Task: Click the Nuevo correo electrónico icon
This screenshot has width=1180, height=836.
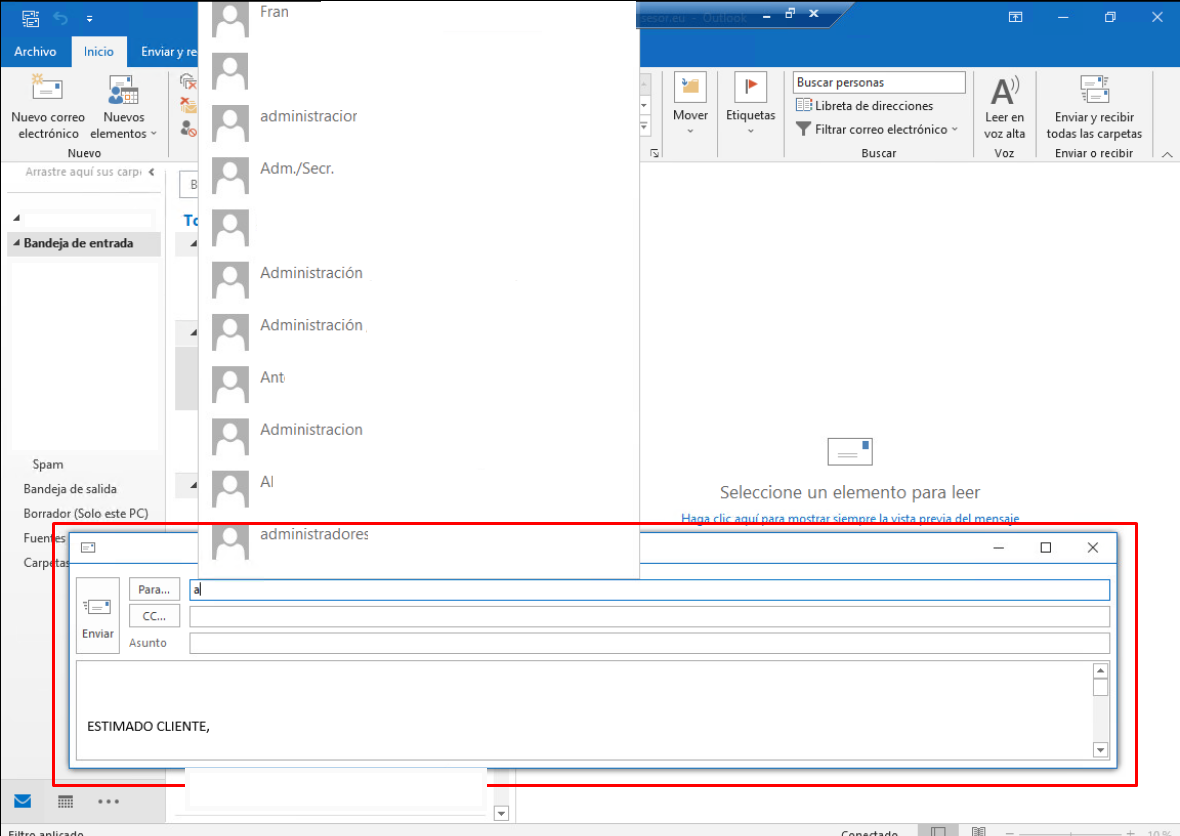Action: click(x=47, y=88)
